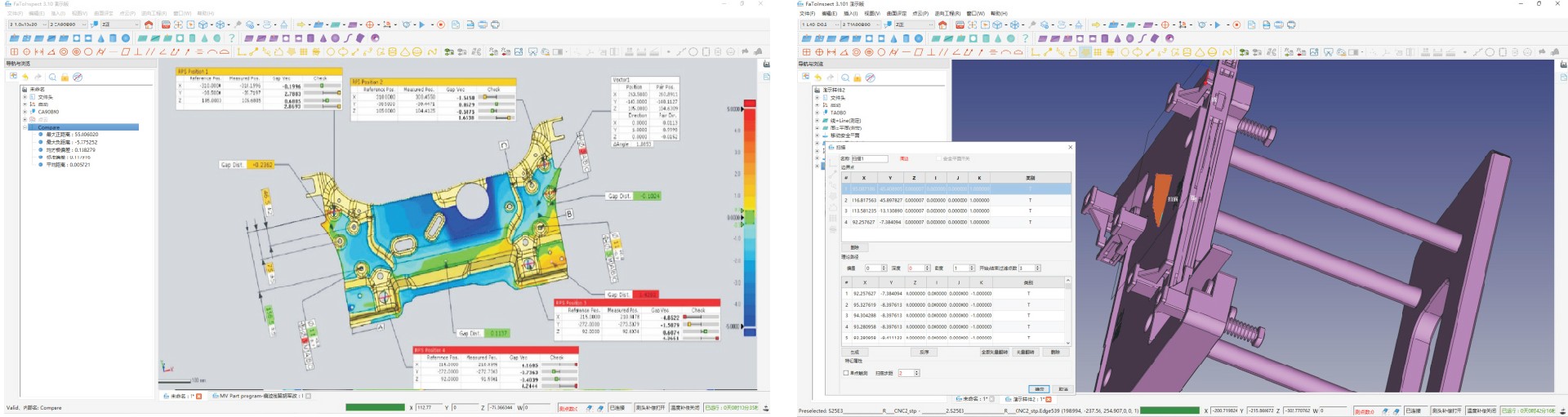
Task: Click the hide-eye icon in right navigation panel
Action: point(870,78)
